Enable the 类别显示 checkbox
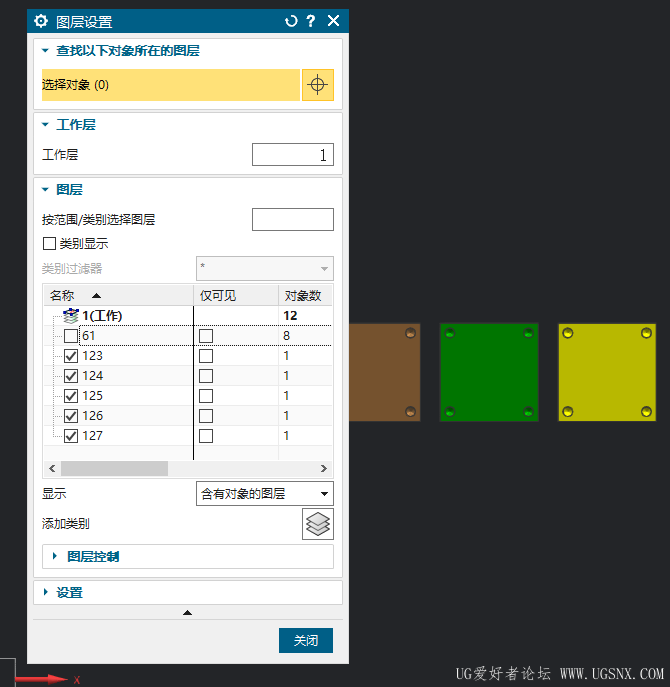 point(49,244)
